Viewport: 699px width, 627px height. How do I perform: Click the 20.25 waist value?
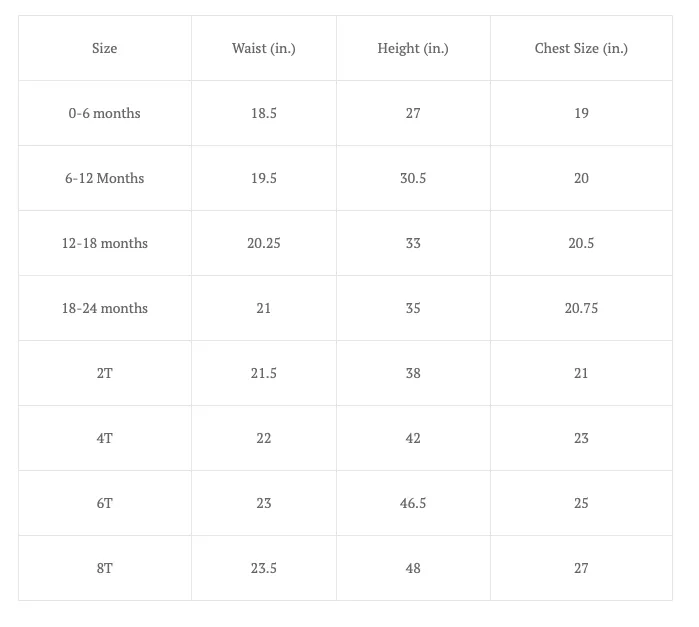(x=263, y=243)
